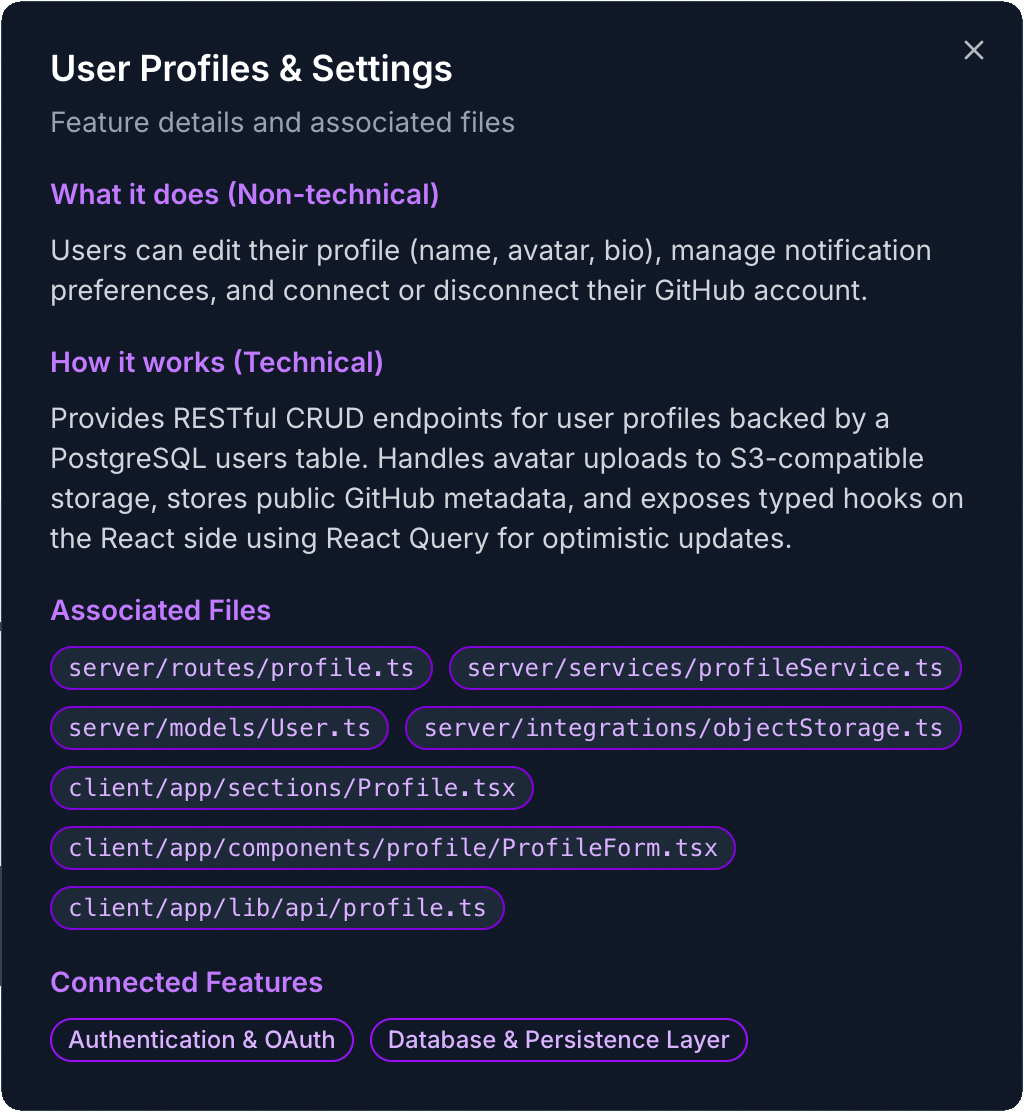
Task: Click the feature details subtitle text
Action: [x=282, y=122]
